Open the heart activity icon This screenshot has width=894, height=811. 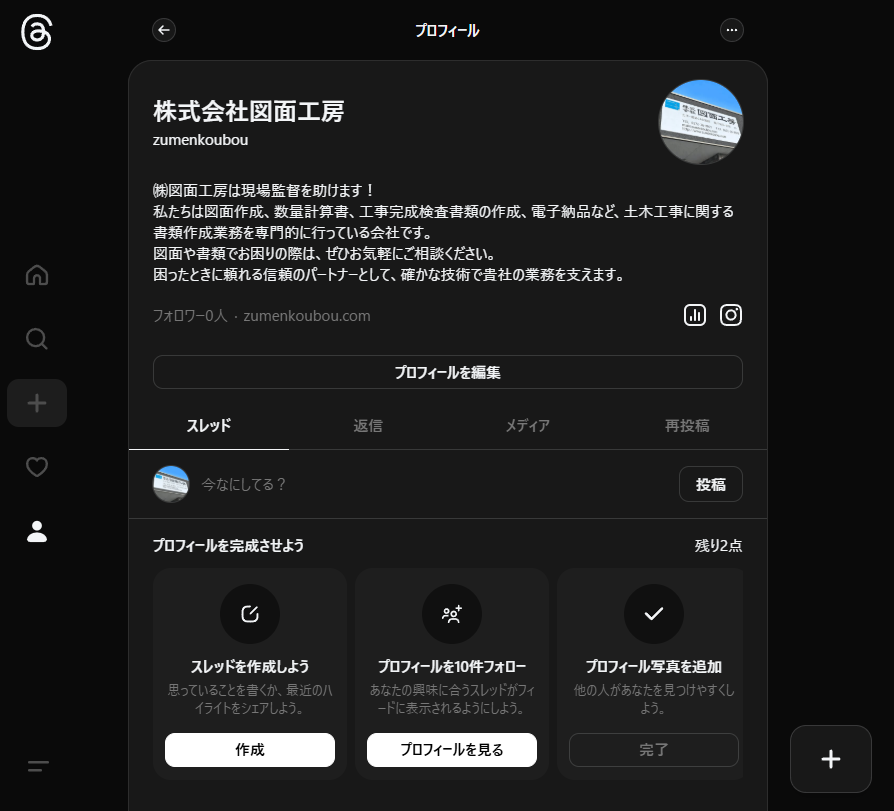point(37,467)
